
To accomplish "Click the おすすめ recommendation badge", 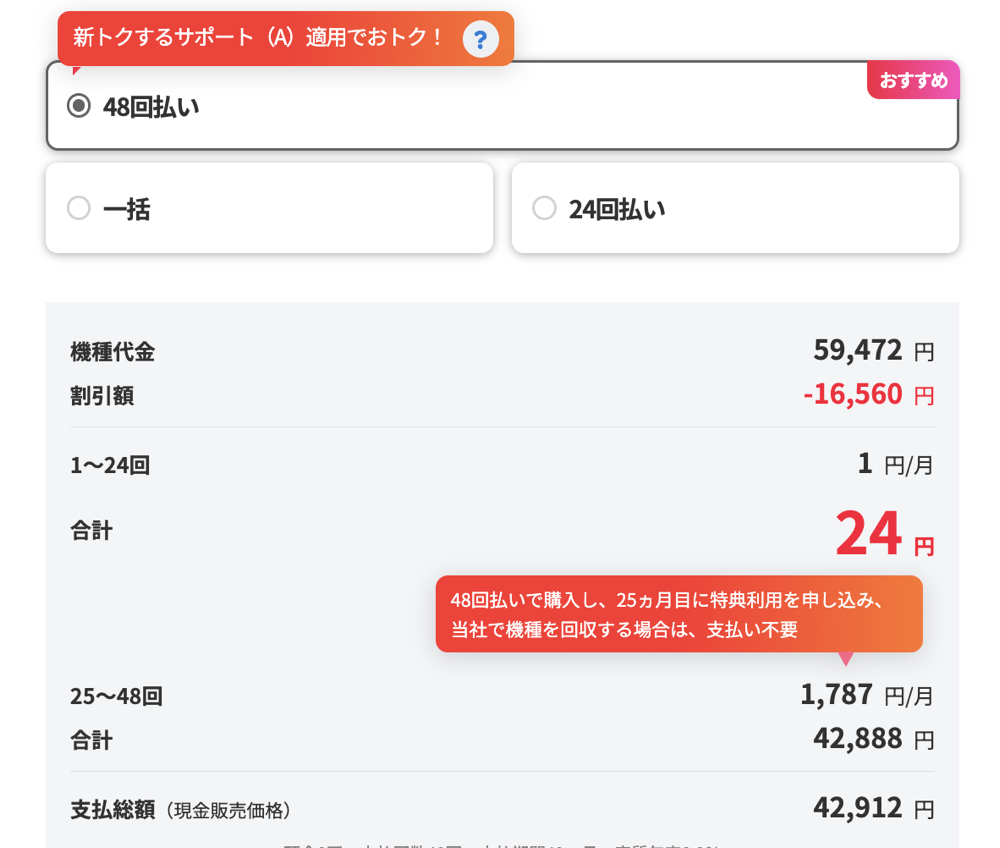I will [913, 80].
